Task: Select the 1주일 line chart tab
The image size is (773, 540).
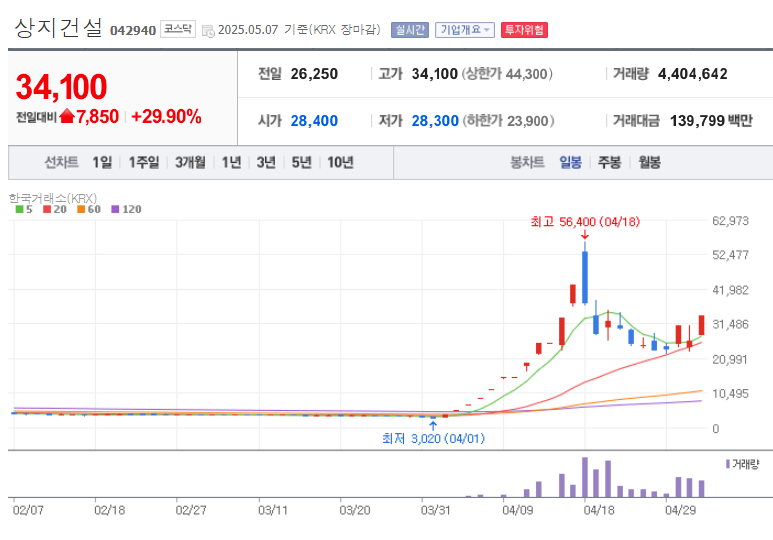Action: point(144,162)
